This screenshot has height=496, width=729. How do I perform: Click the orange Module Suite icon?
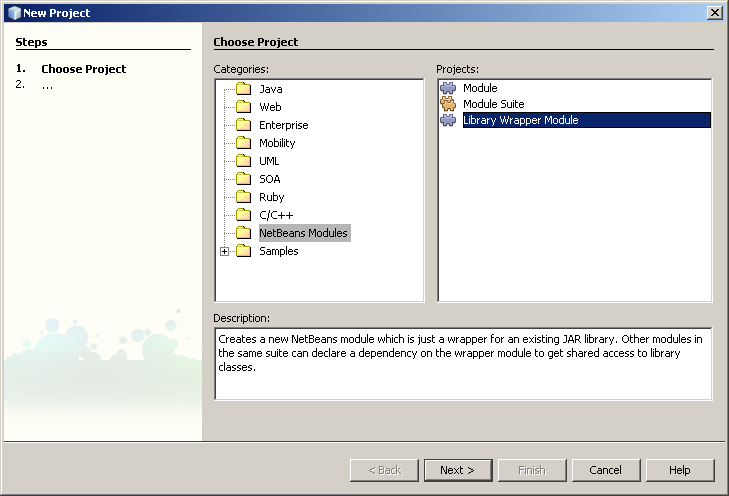point(448,104)
